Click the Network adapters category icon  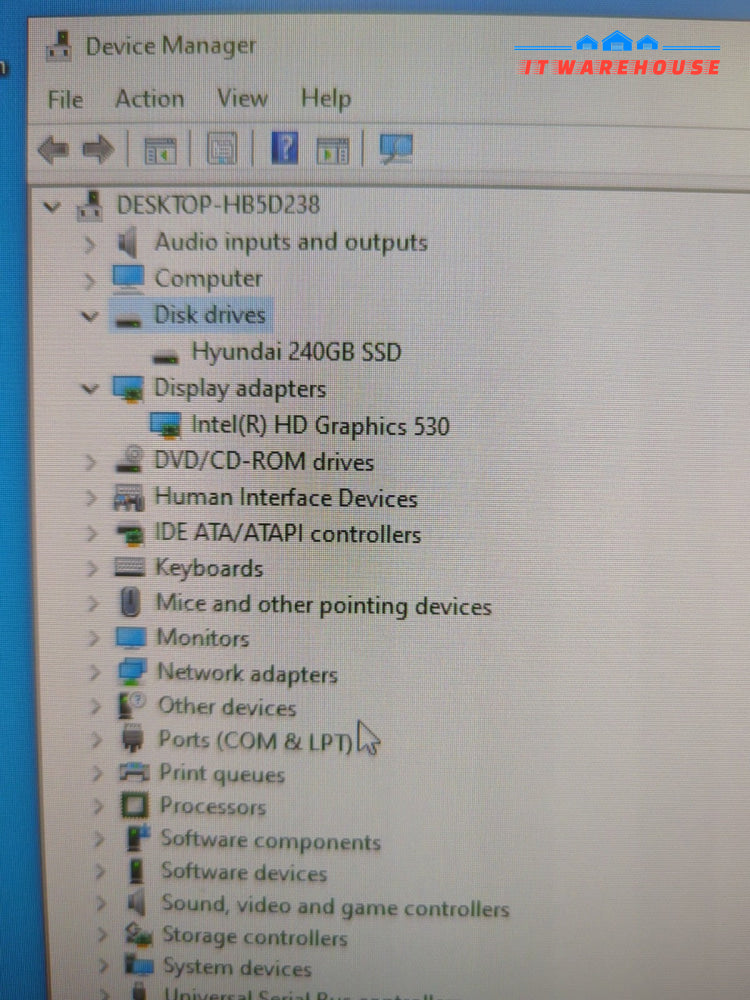click(132, 672)
